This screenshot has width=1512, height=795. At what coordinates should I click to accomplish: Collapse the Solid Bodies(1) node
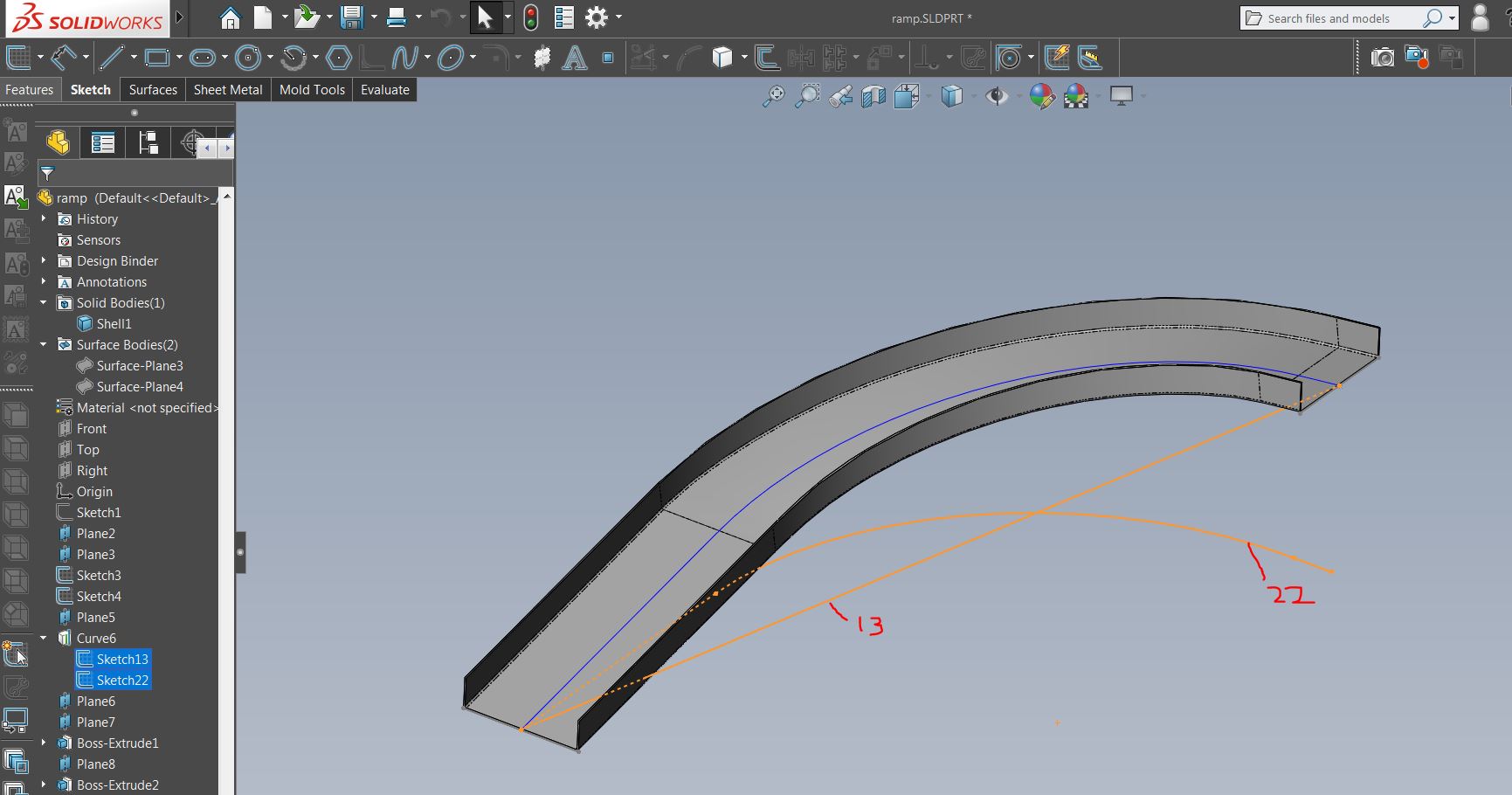click(x=44, y=303)
